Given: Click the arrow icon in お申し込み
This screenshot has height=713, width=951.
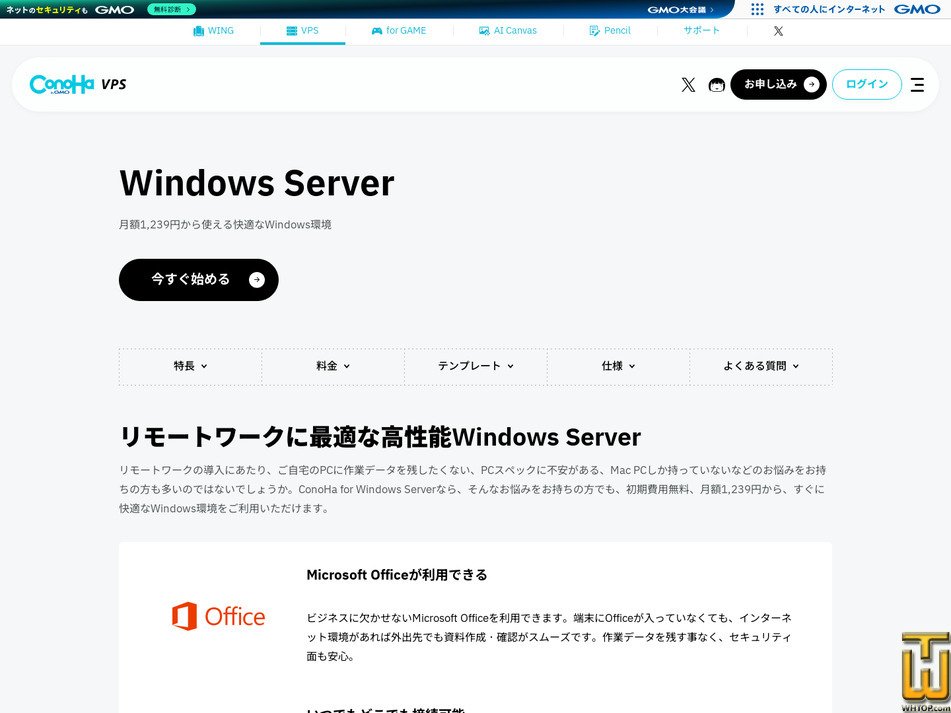Looking at the screenshot, I should coord(811,84).
